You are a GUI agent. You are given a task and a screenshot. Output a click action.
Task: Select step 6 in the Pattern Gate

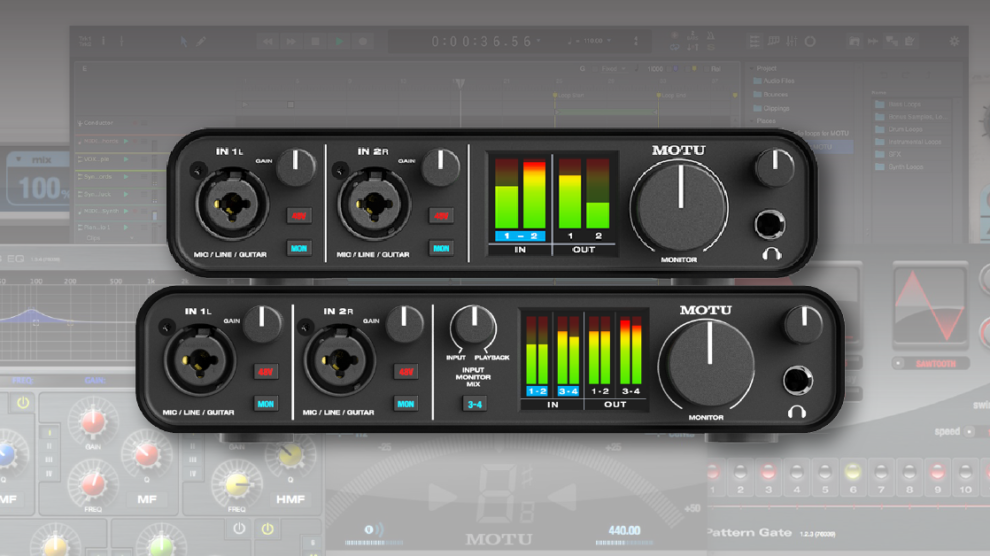[852, 477]
